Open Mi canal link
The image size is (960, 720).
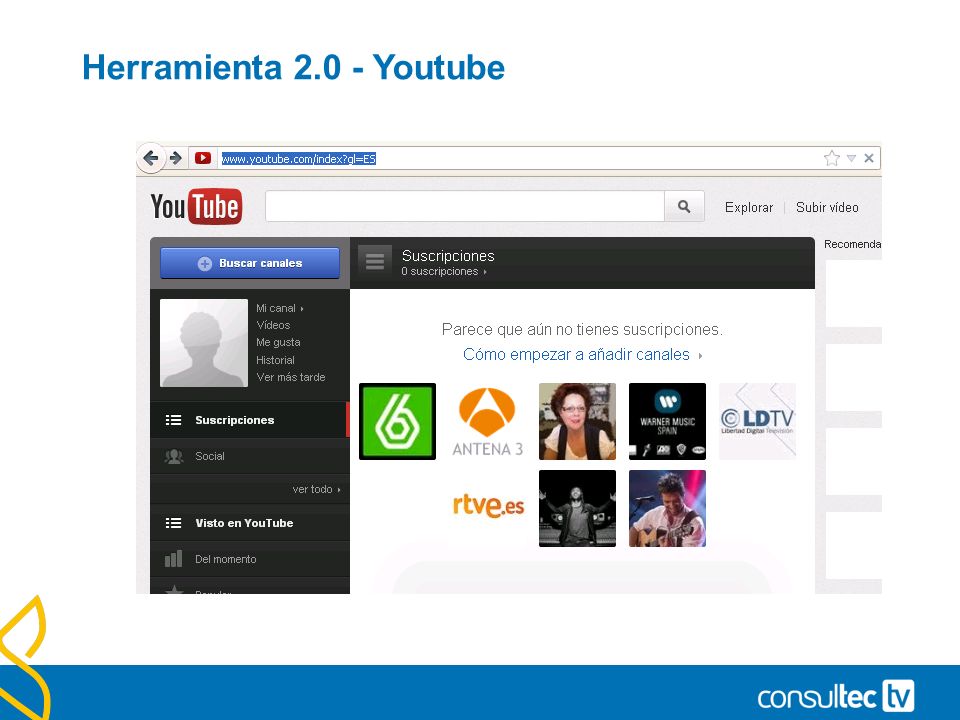pyautogui.click(x=280, y=308)
